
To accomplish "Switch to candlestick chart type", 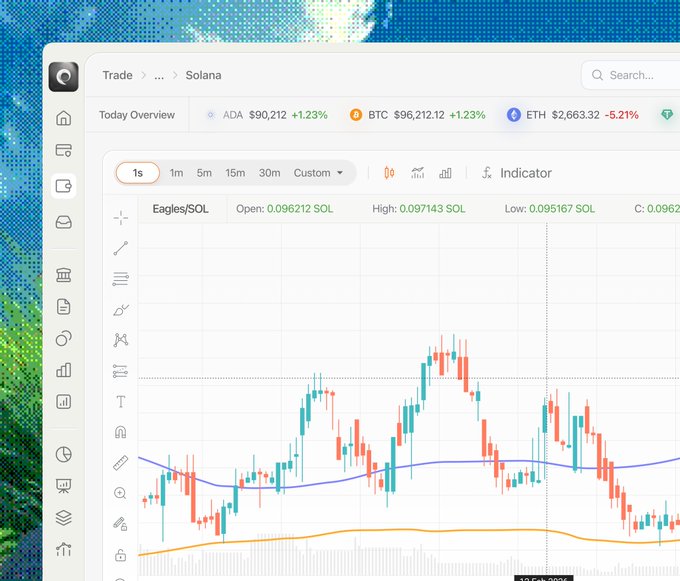I will (389, 173).
